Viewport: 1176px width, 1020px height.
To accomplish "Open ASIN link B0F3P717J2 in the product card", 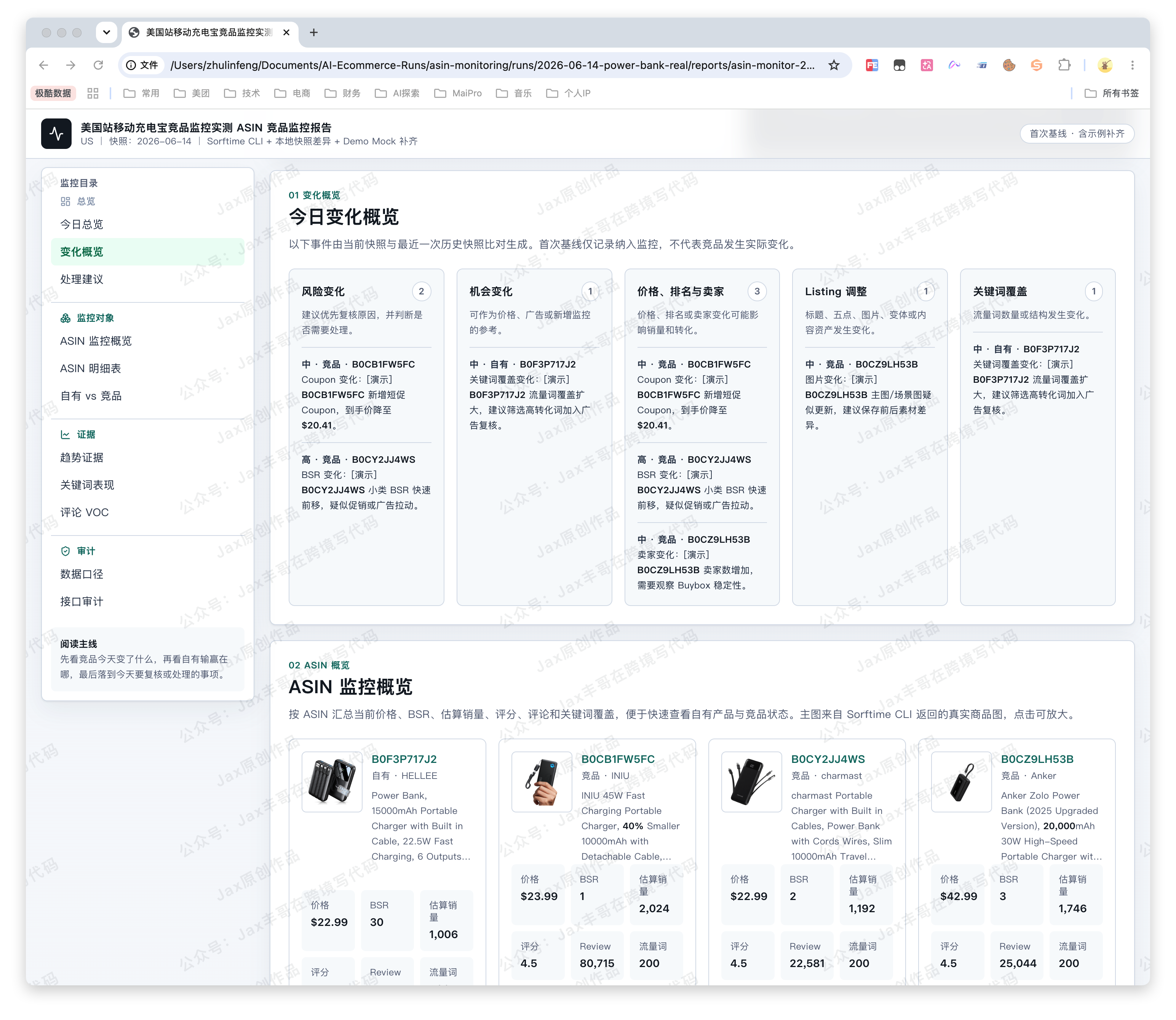I will [404, 759].
